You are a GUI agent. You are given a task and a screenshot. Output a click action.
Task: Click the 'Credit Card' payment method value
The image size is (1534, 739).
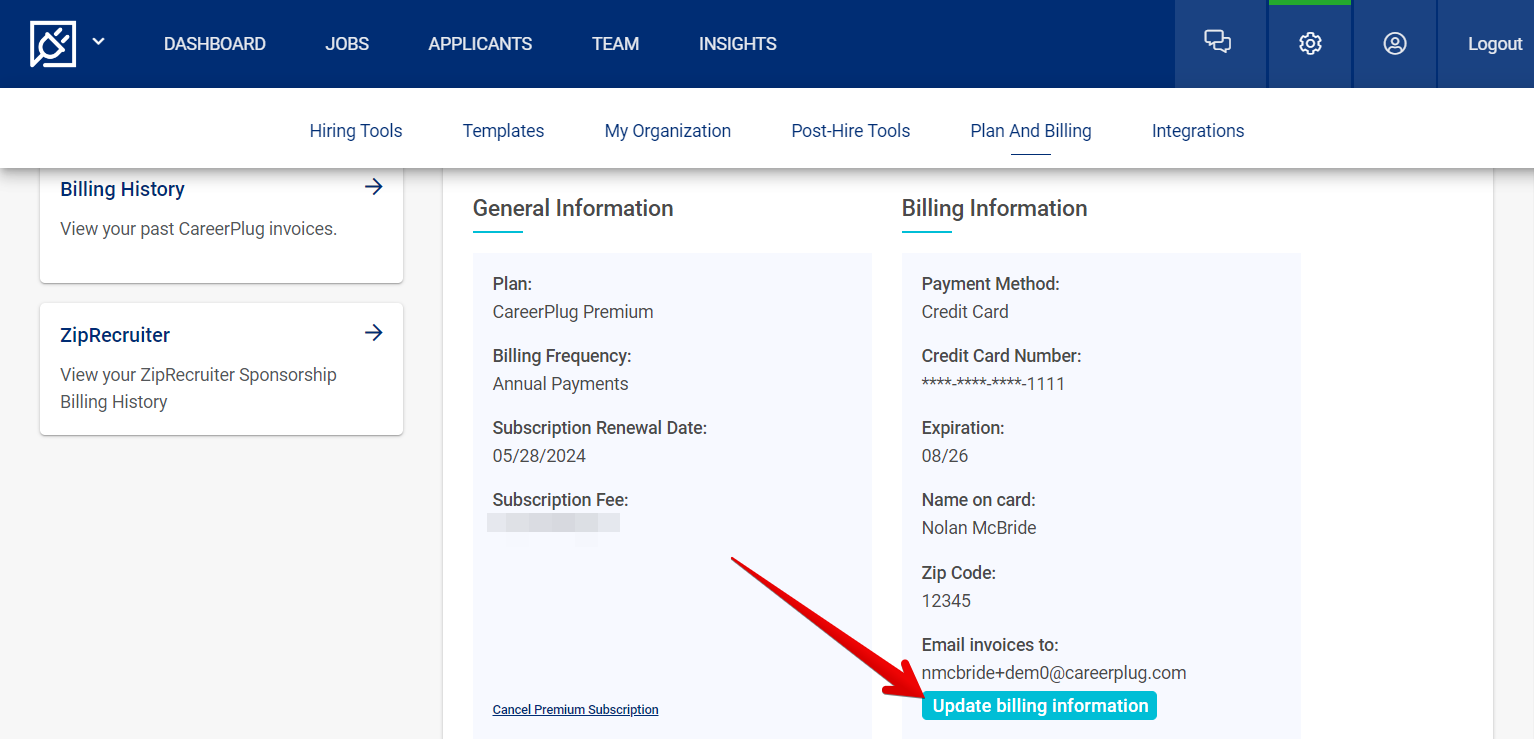tap(965, 312)
